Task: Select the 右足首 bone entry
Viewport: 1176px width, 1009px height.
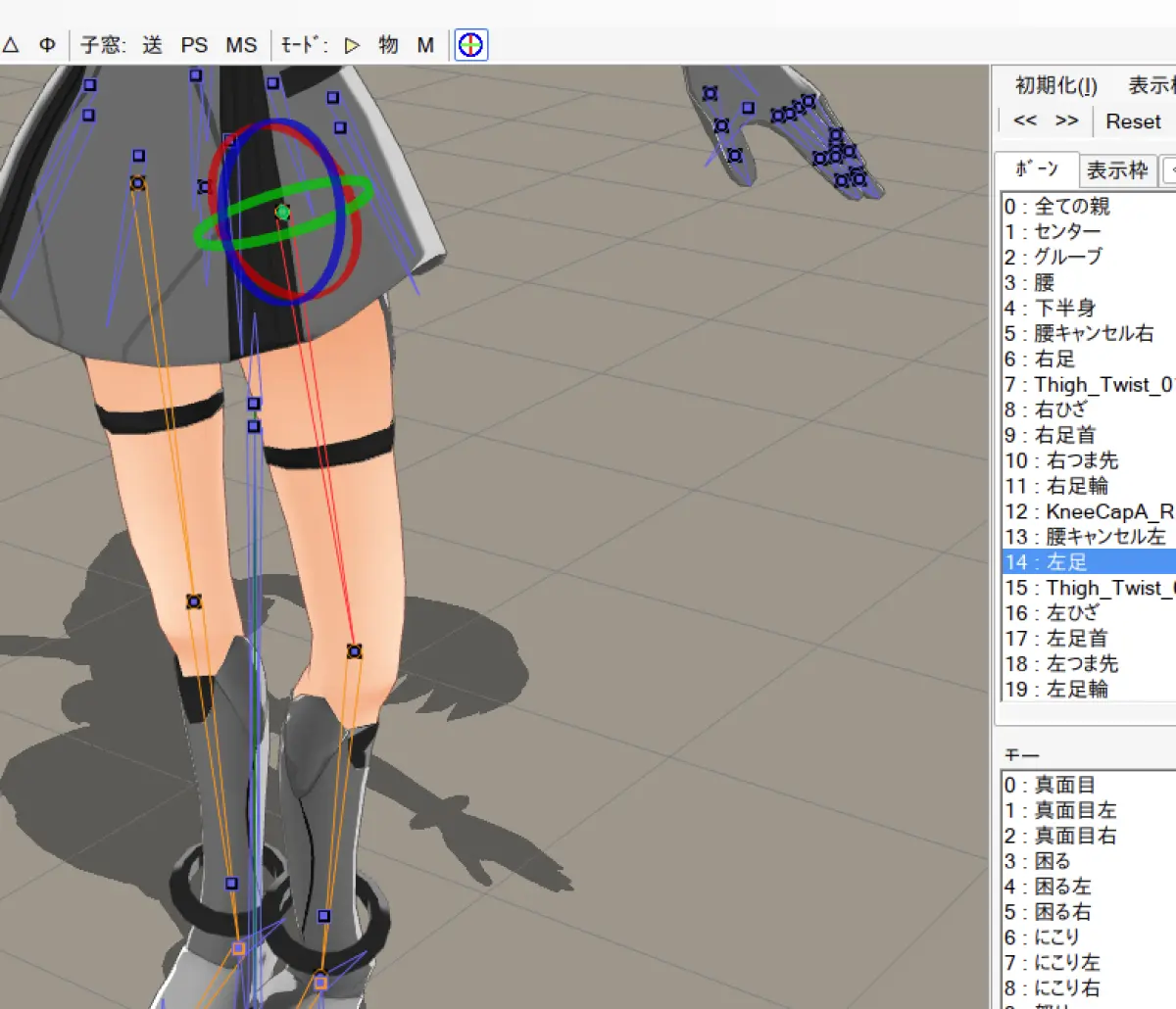Action: pos(1089,435)
